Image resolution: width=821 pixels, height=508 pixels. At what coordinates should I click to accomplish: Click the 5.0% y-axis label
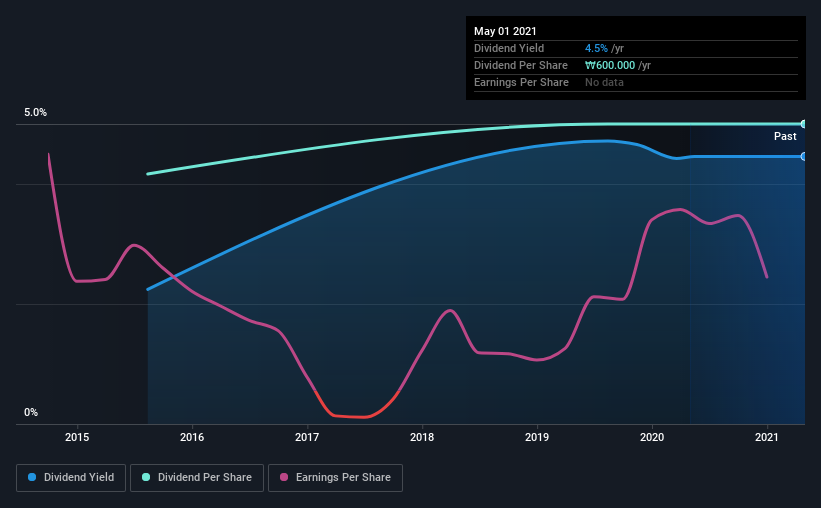[35, 113]
